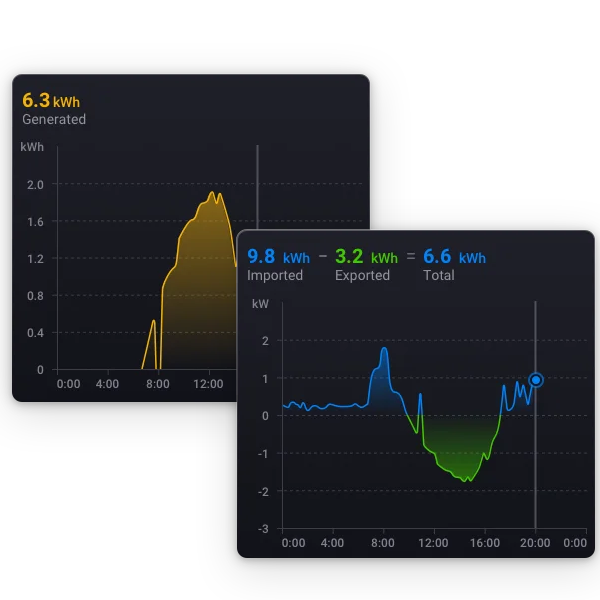Click the green export trough's lowest point
The width and height of the screenshot is (600, 600).
point(467,481)
